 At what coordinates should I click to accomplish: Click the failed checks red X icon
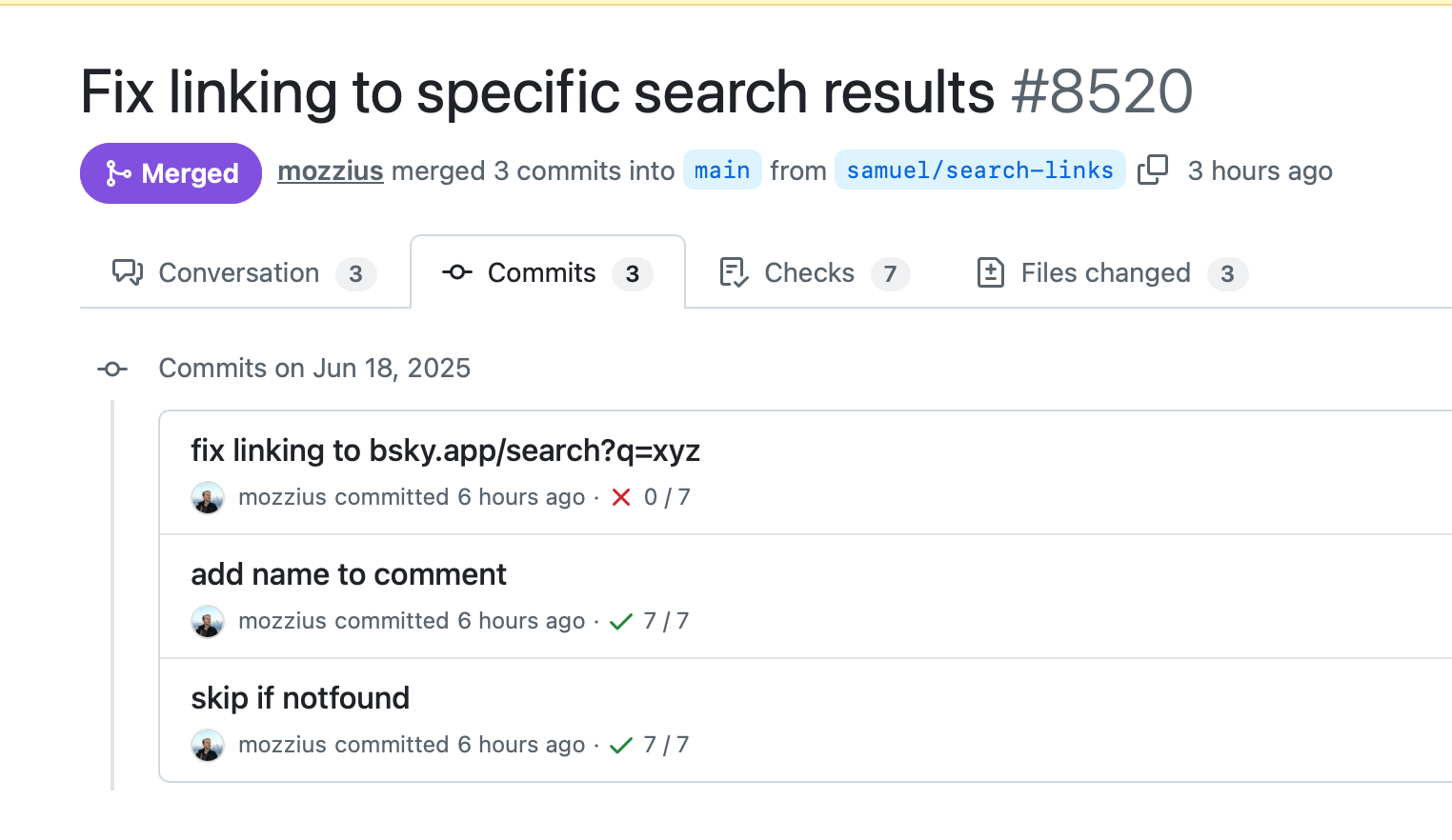point(621,497)
